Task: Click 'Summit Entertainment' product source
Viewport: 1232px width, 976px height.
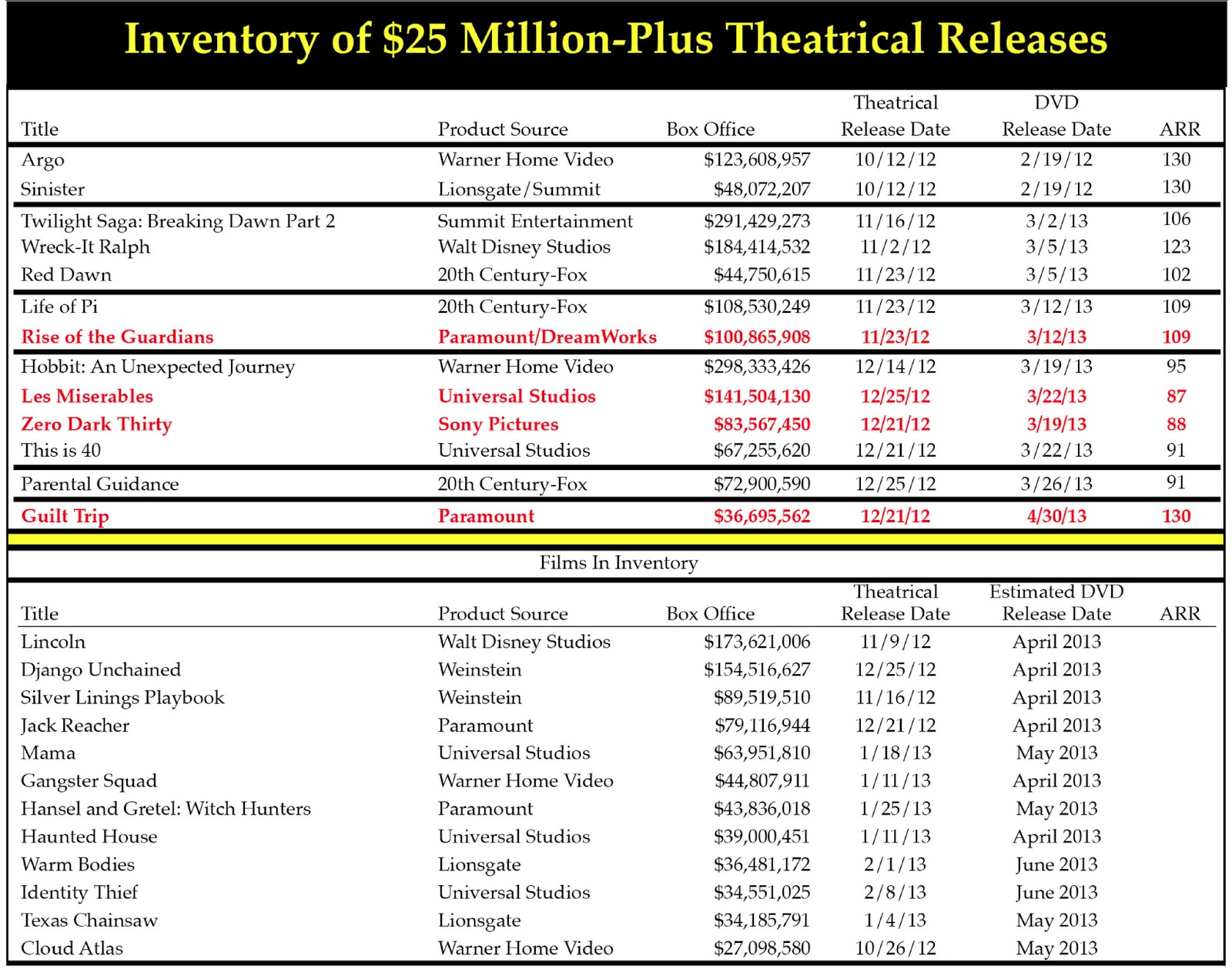Action: (x=535, y=221)
